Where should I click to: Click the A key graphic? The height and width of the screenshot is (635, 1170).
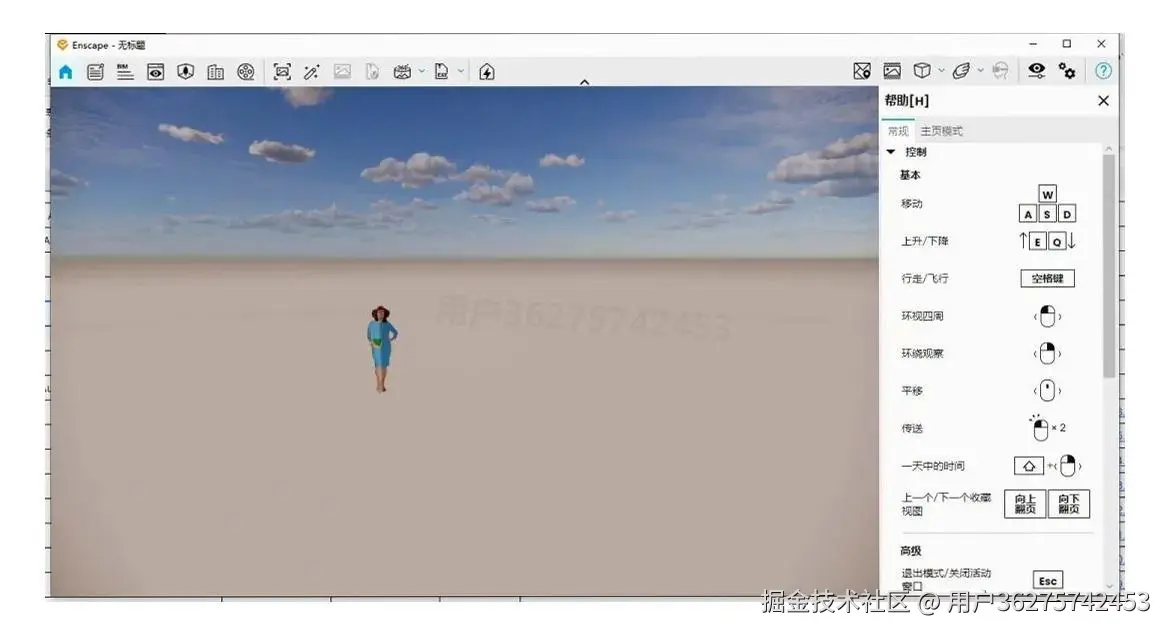click(1028, 214)
